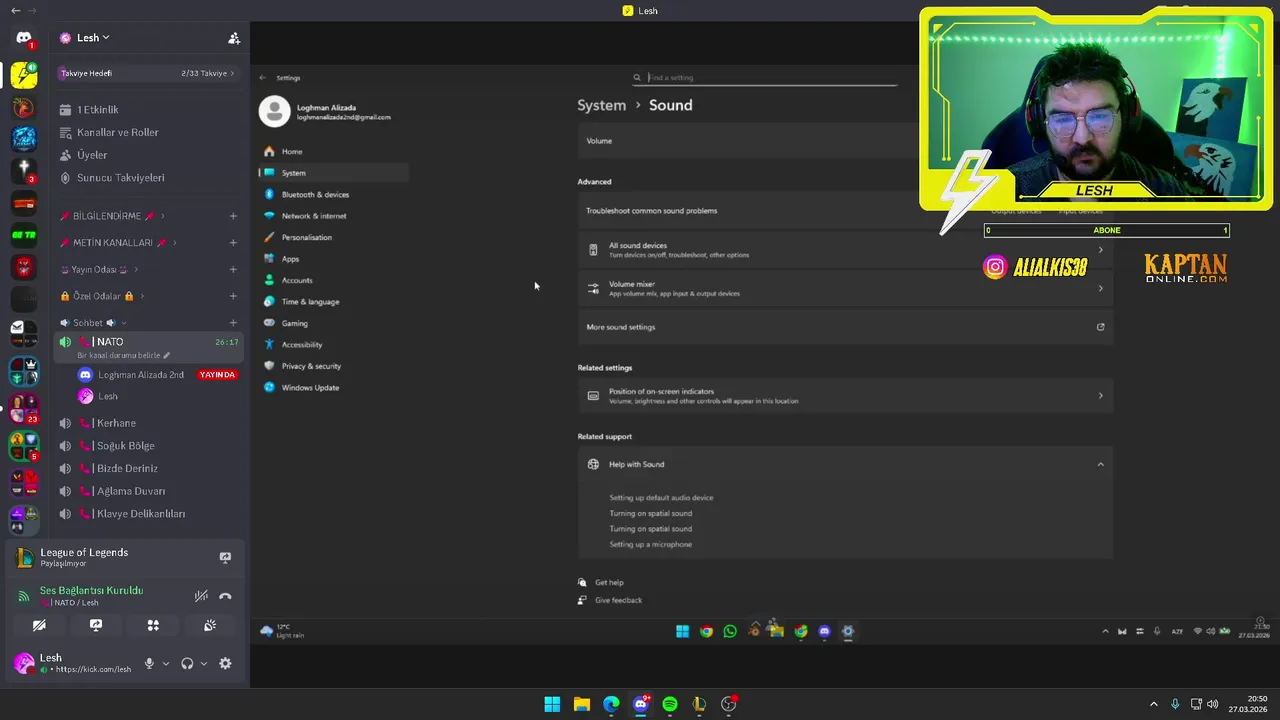1280x720 pixels.
Task: Click Find a setting search field
Action: coord(766,77)
